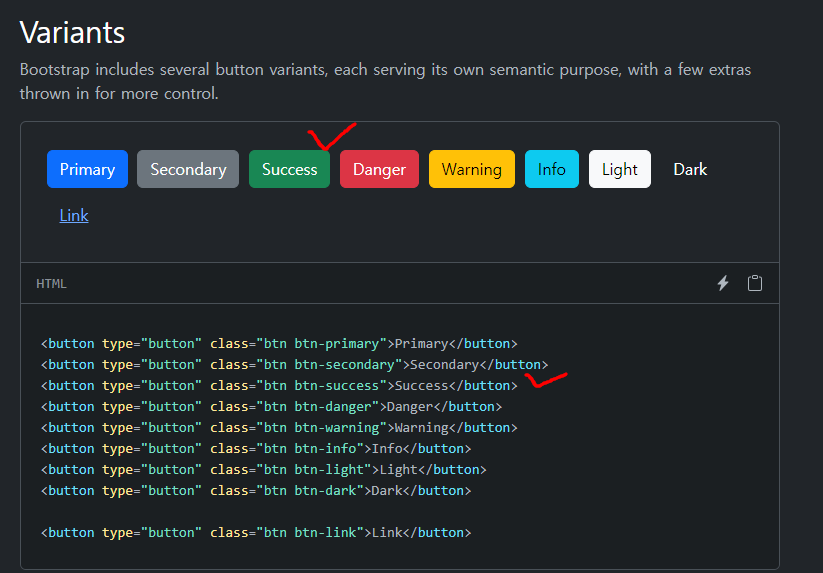Follow the underlined Link button
The width and height of the screenshot is (823, 573).
click(74, 215)
